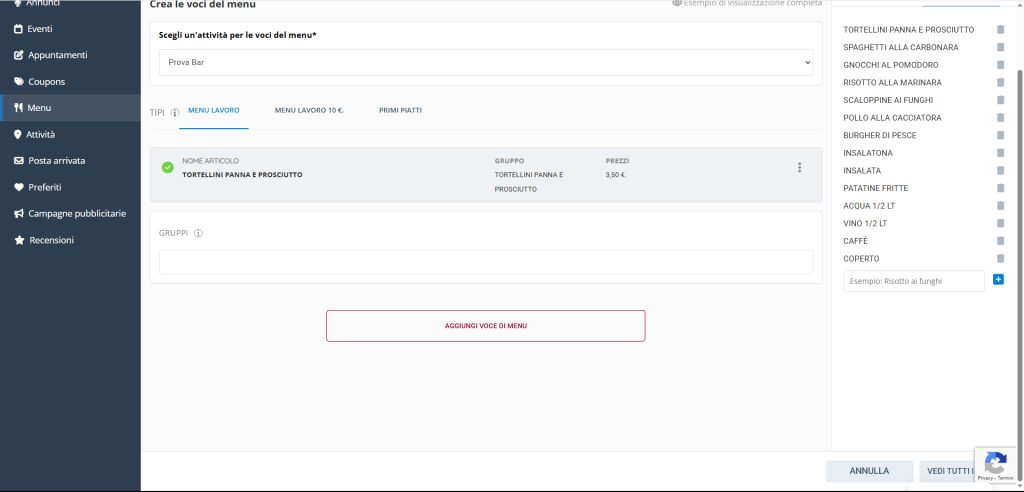The image size is (1024, 492).
Task: Go to Recensioni in sidebar
Action: pyautogui.click(x=51, y=240)
